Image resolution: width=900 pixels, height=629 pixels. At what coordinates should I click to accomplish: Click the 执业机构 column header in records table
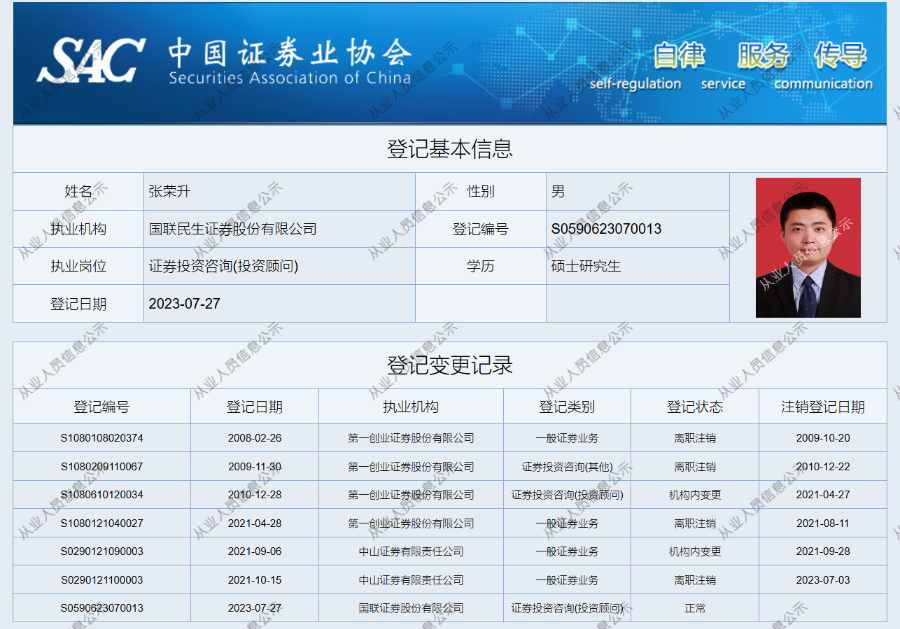pyautogui.click(x=410, y=407)
